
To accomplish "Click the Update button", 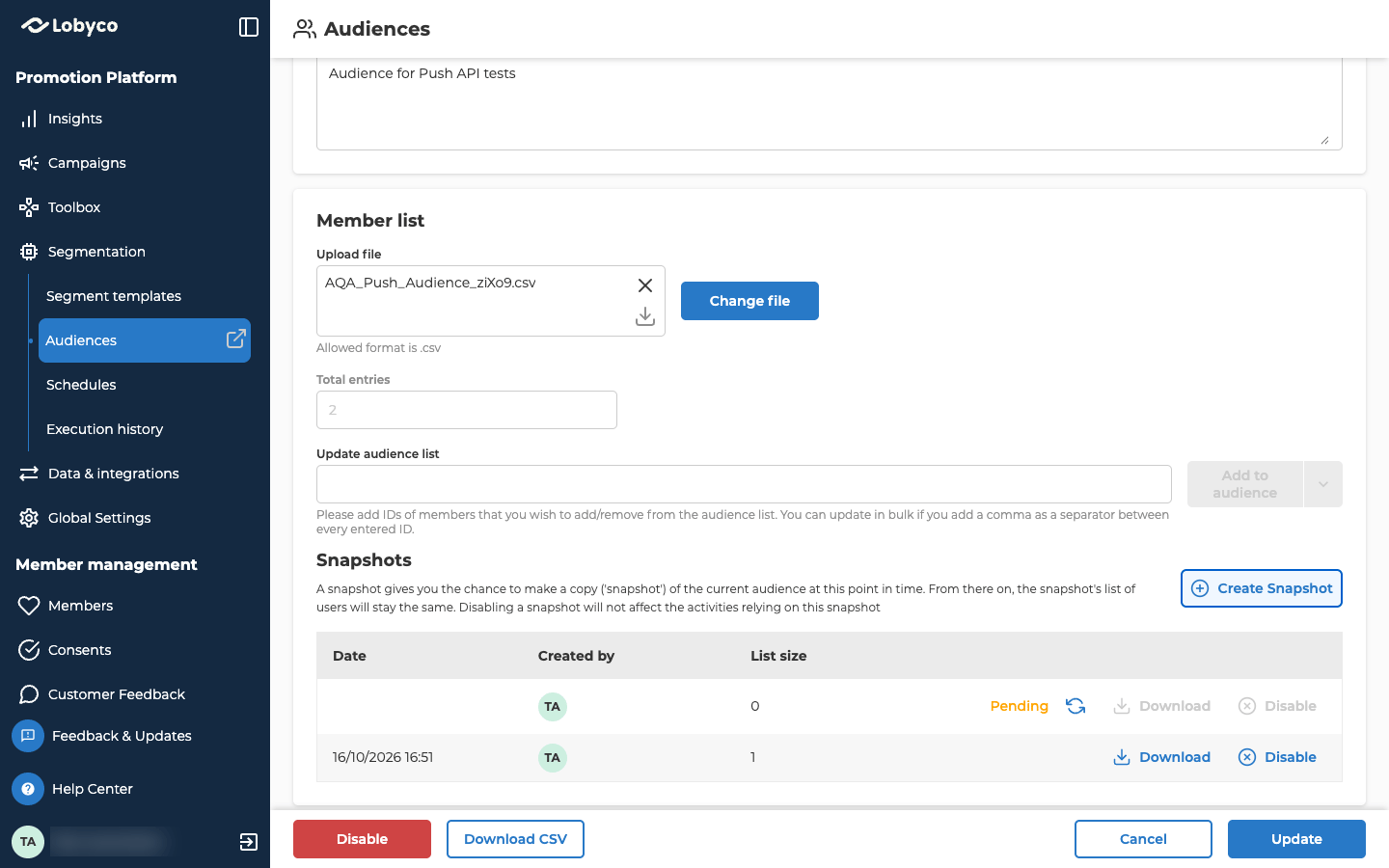I will click(1296, 839).
